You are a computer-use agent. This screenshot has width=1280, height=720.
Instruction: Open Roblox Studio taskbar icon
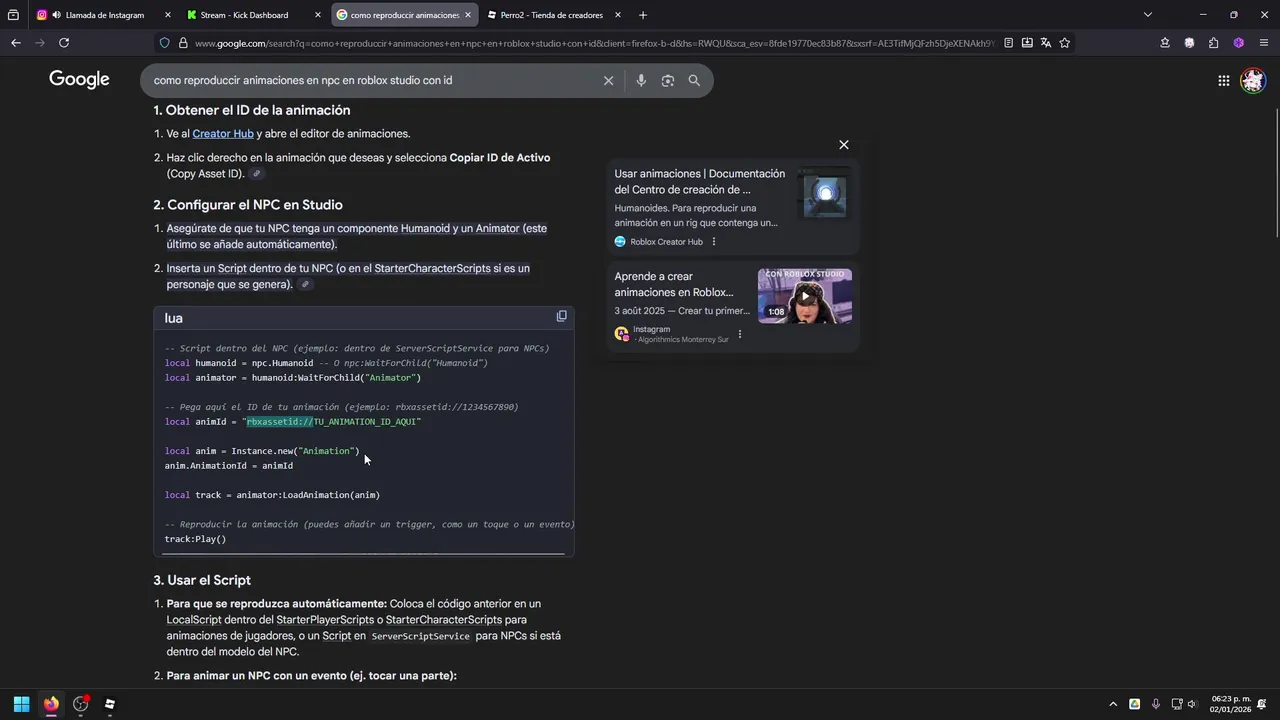(x=110, y=704)
